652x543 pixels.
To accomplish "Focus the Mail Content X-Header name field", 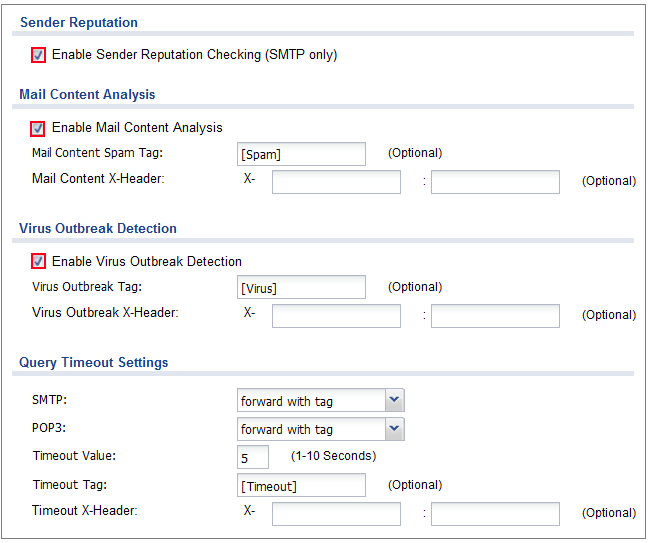I will (x=336, y=181).
